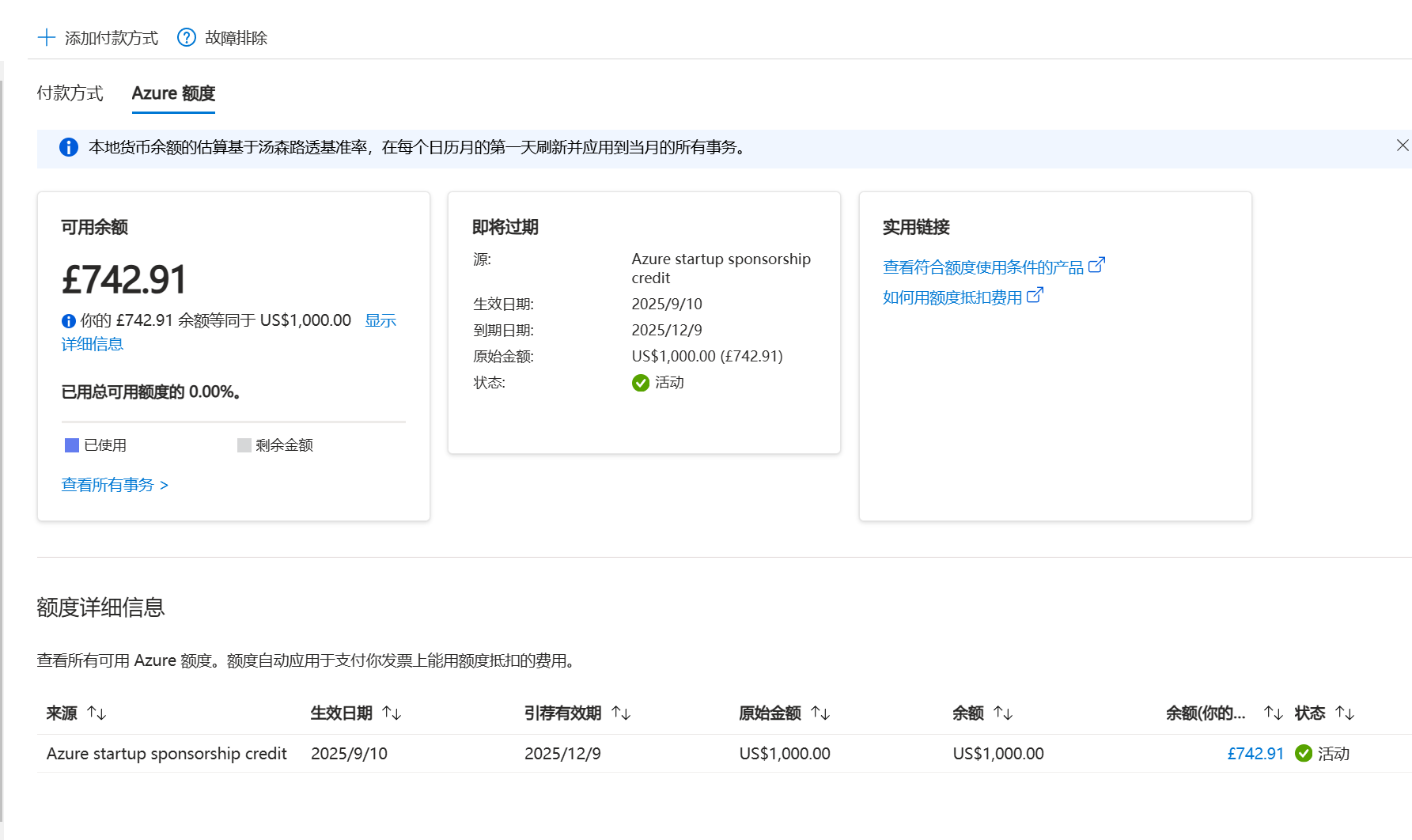Select the Azure 额度 tab
Viewport: 1412px width, 840px height.
click(173, 93)
